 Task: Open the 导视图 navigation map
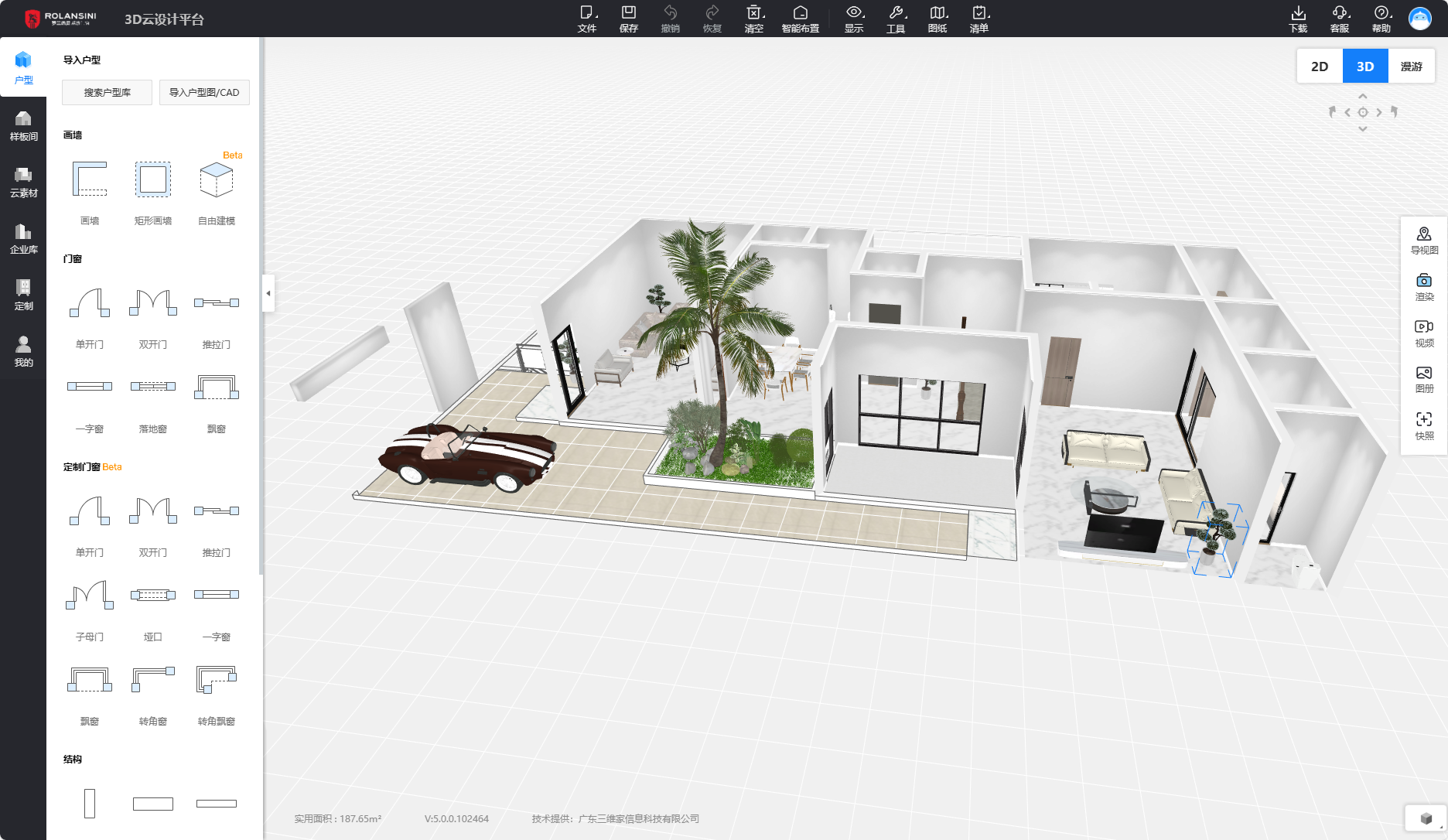click(1424, 241)
